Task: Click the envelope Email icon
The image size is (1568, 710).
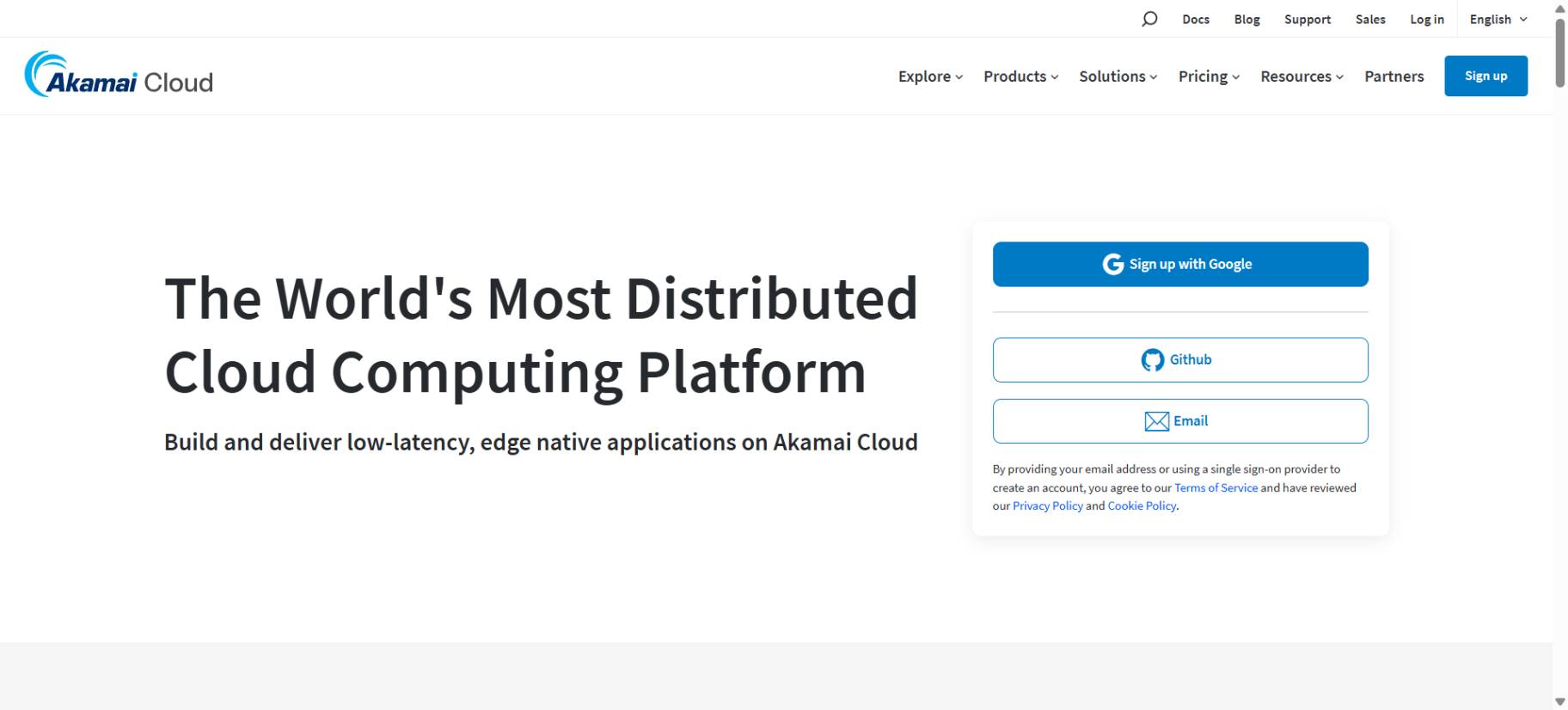Action: (1157, 421)
